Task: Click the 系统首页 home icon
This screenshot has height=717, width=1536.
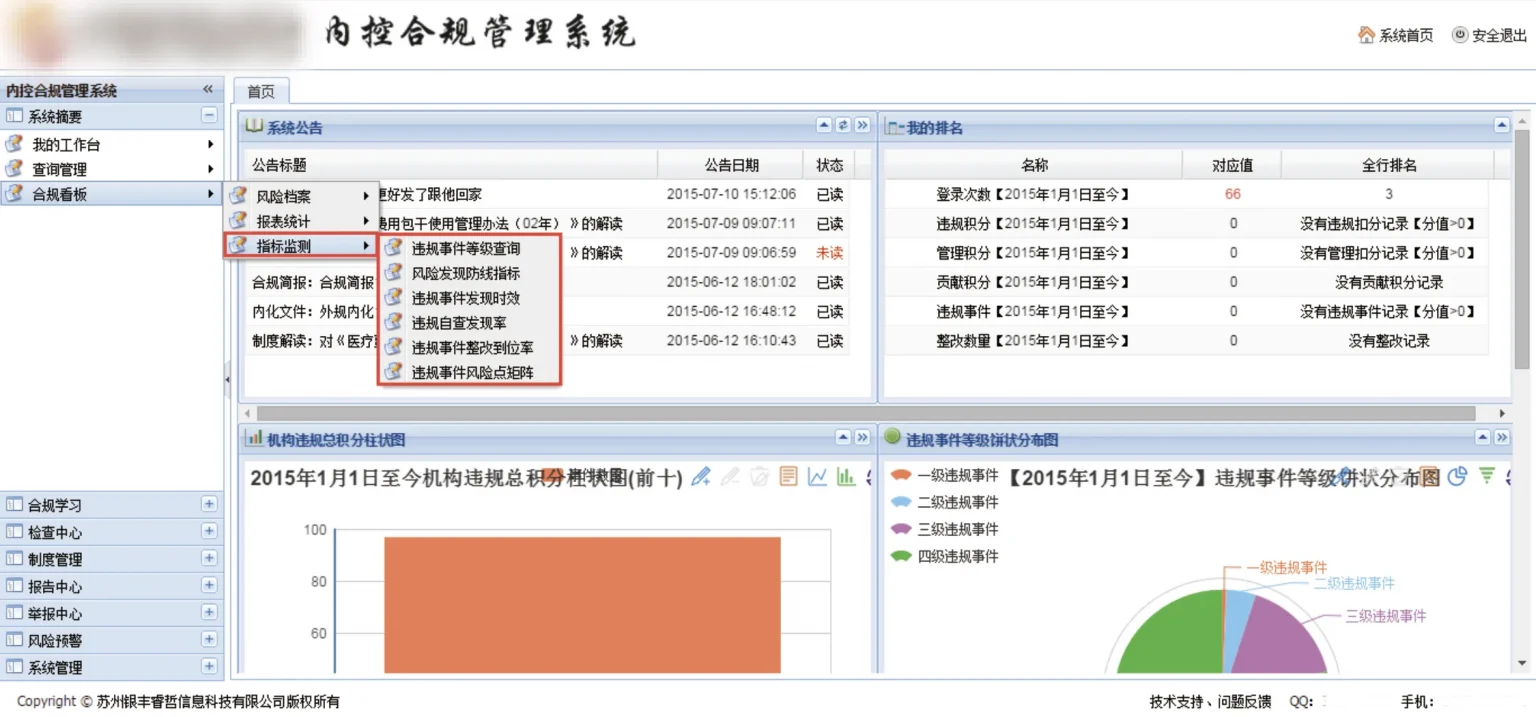Action: click(x=1366, y=35)
